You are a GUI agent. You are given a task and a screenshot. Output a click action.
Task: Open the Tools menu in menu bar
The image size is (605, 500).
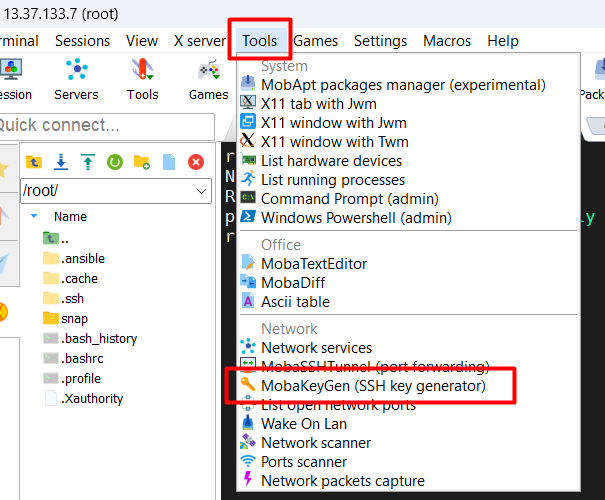[x=259, y=41]
